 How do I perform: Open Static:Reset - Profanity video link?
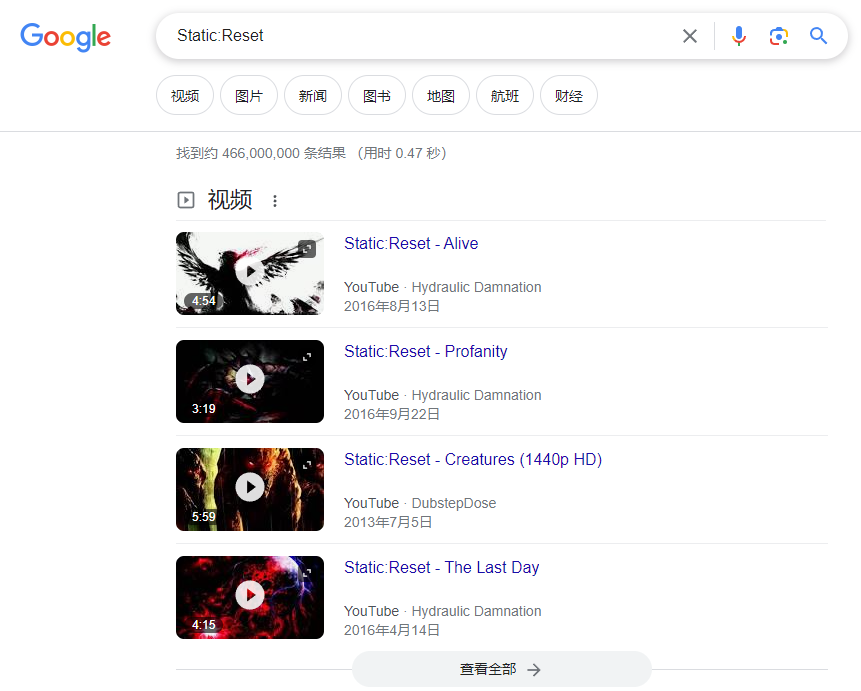[426, 352]
